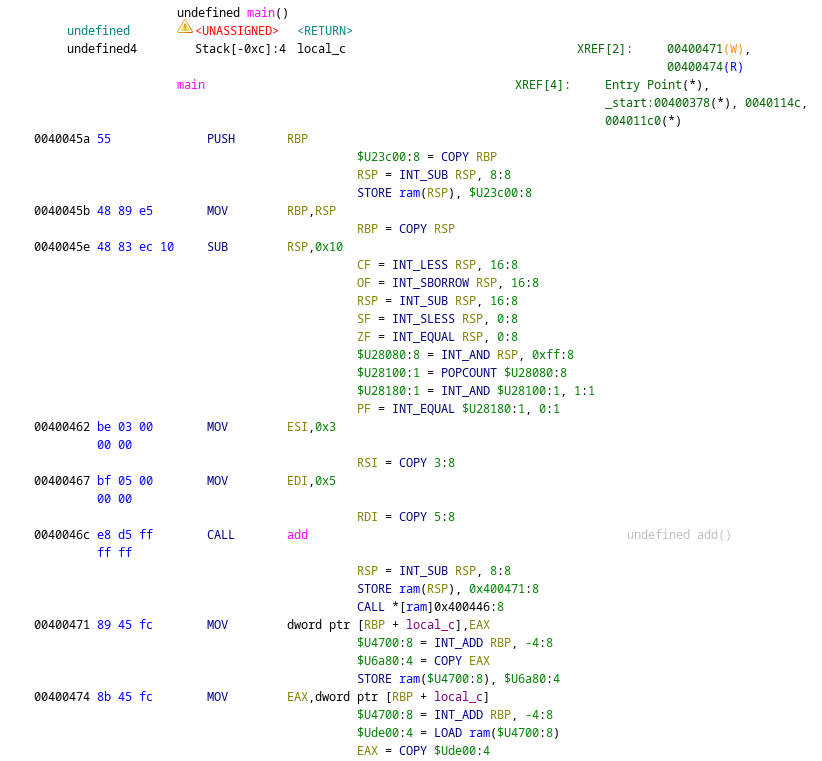Click local_c in the MOV at 00400471

[430, 625]
